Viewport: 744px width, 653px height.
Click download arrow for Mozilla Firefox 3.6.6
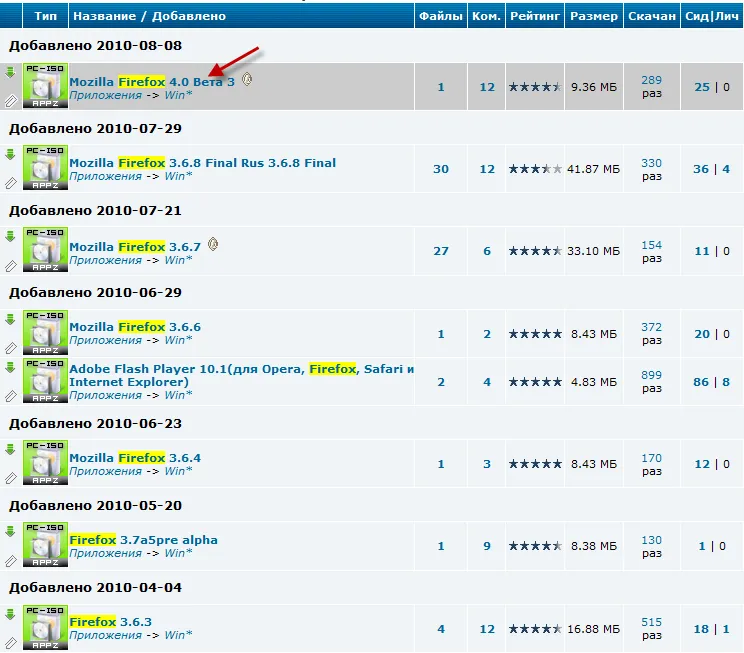click(x=10, y=319)
